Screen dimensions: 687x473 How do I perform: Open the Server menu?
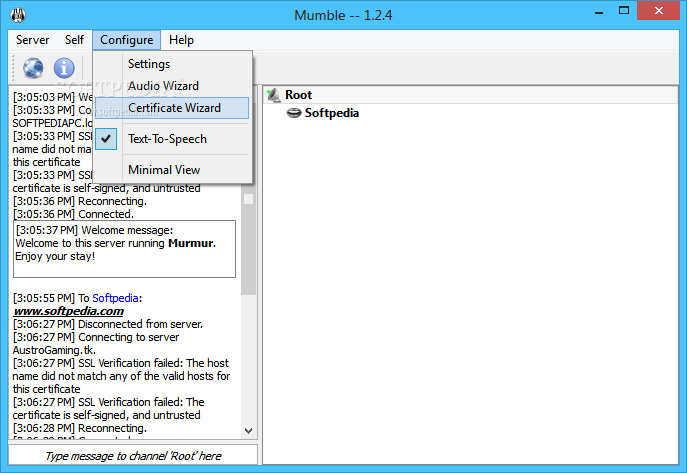[32, 40]
